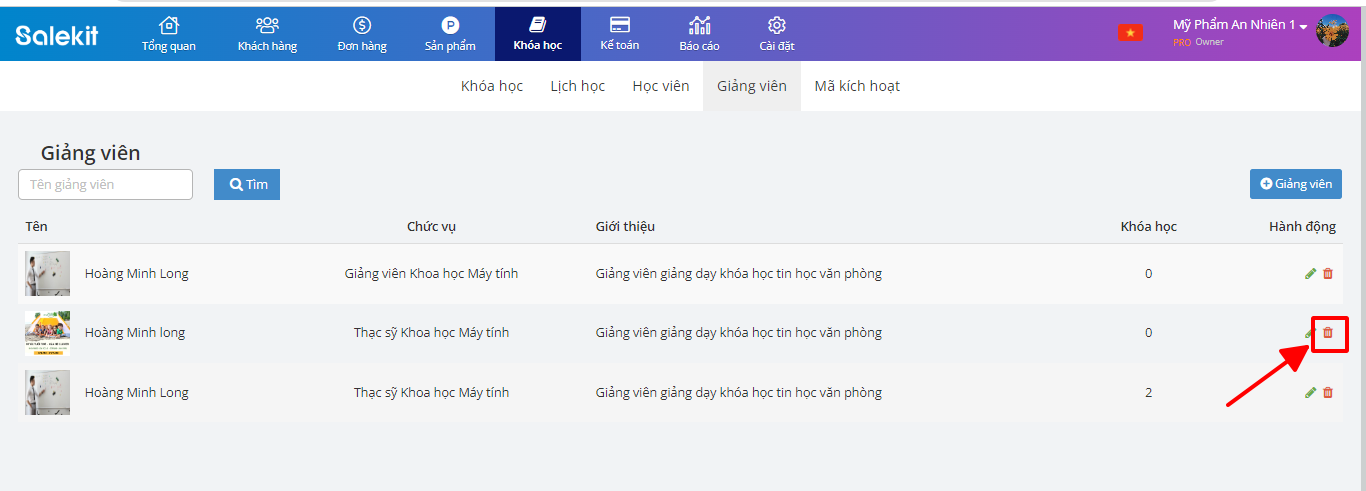The height and width of the screenshot is (491, 1366).
Task: Open the Báo cáo reports icon
Action: tap(700, 26)
